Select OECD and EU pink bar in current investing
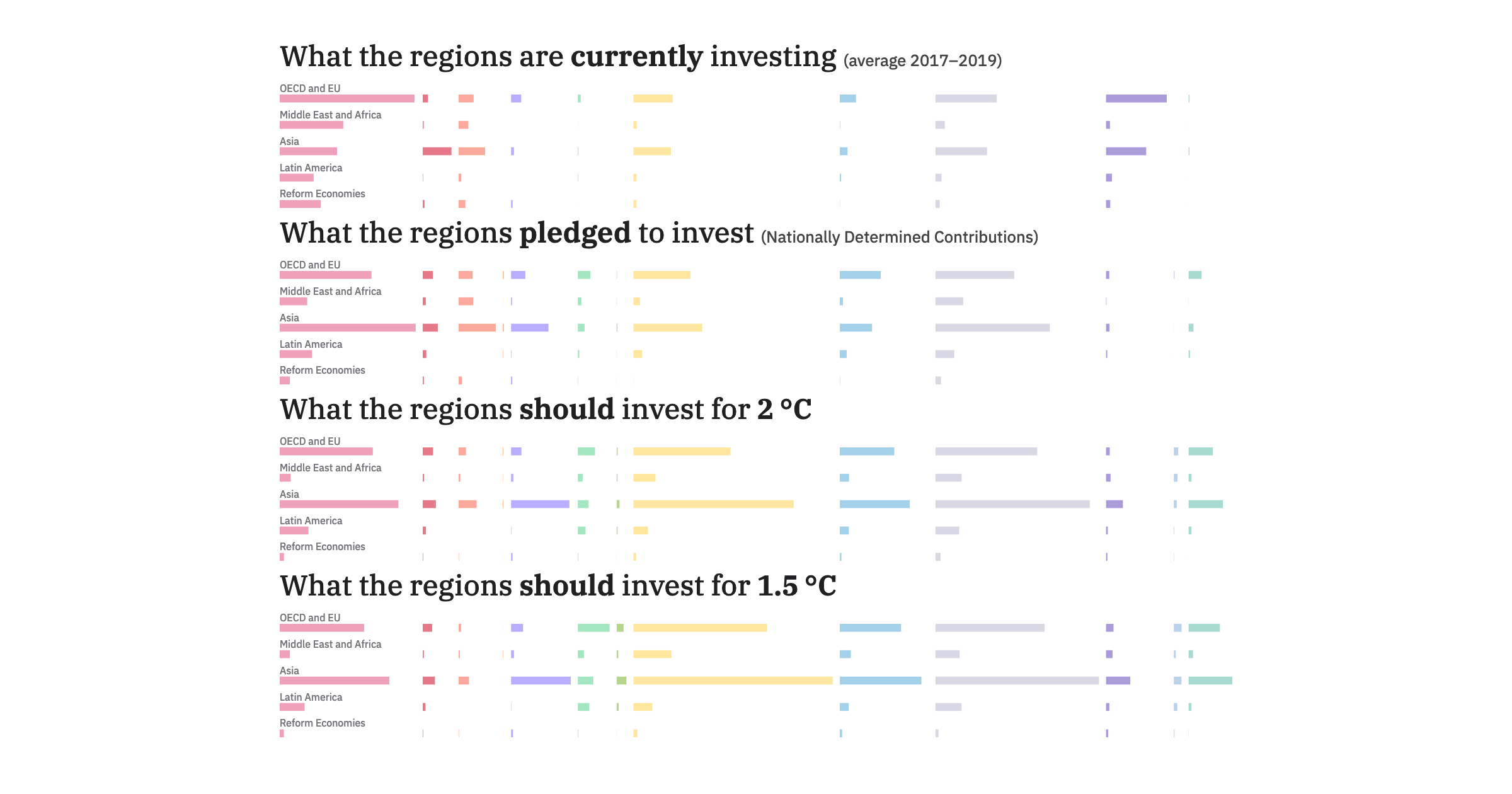1512x794 pixels. pyautogui.click(x=347, y=98)
